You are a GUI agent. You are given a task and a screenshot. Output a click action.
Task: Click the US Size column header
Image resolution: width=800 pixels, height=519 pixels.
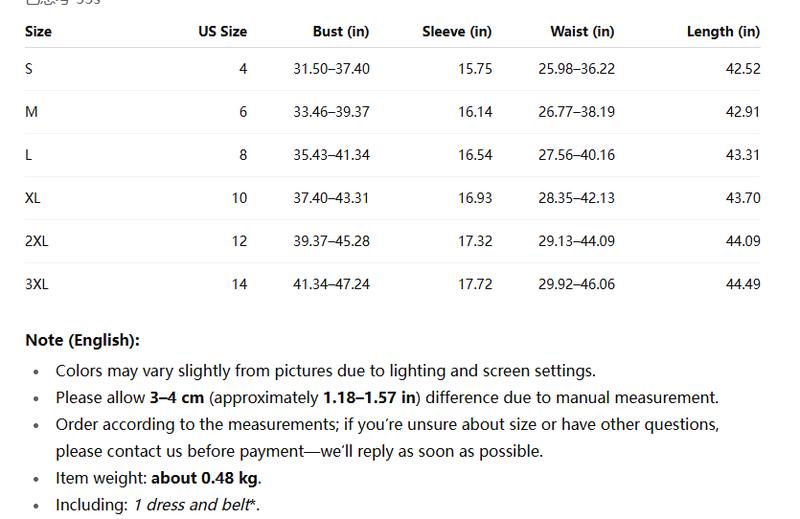click(222, 31)
